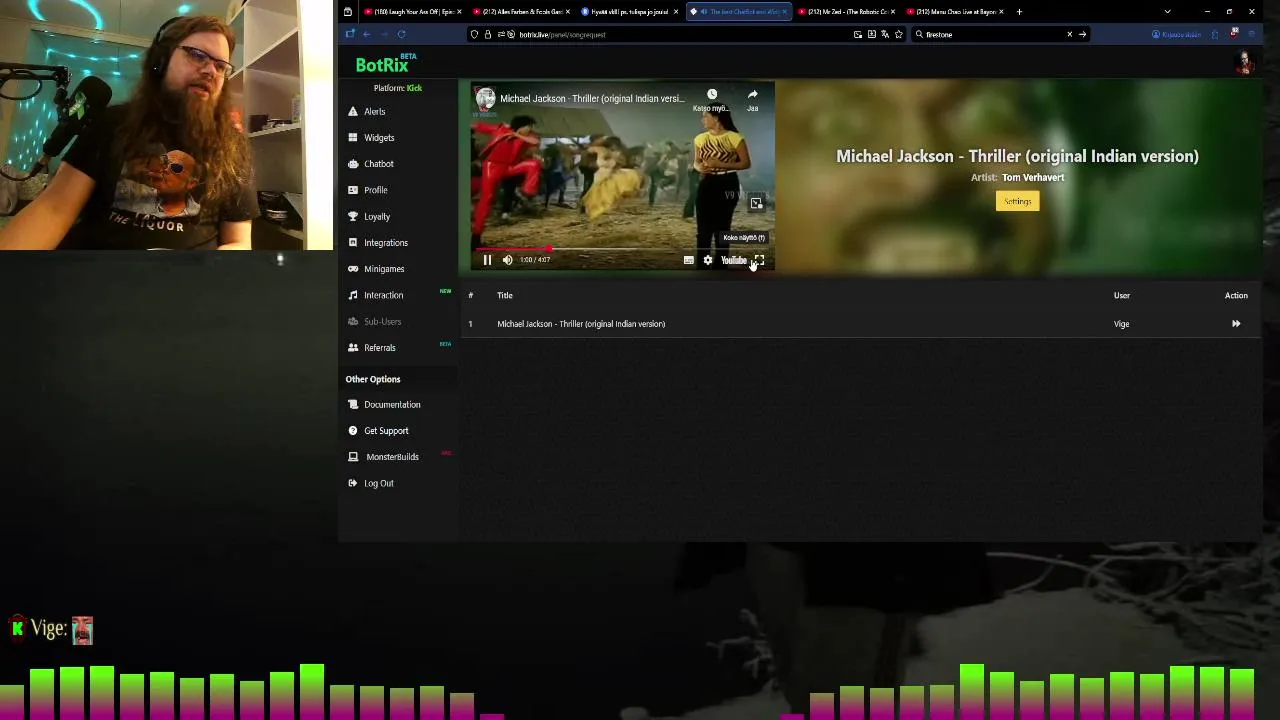
Task: Click picture-in-picture icon on video
Action: [x=756, y=203]
